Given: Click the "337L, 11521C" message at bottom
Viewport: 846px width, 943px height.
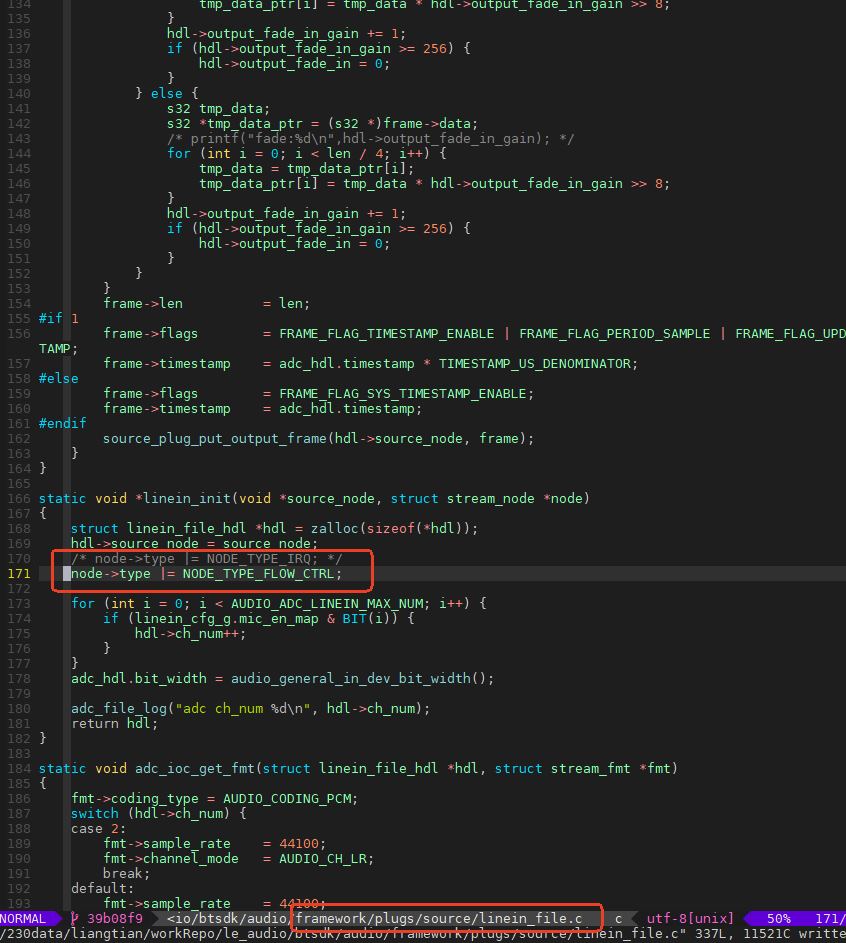Looking at the screenshot, I should (743, 933).
